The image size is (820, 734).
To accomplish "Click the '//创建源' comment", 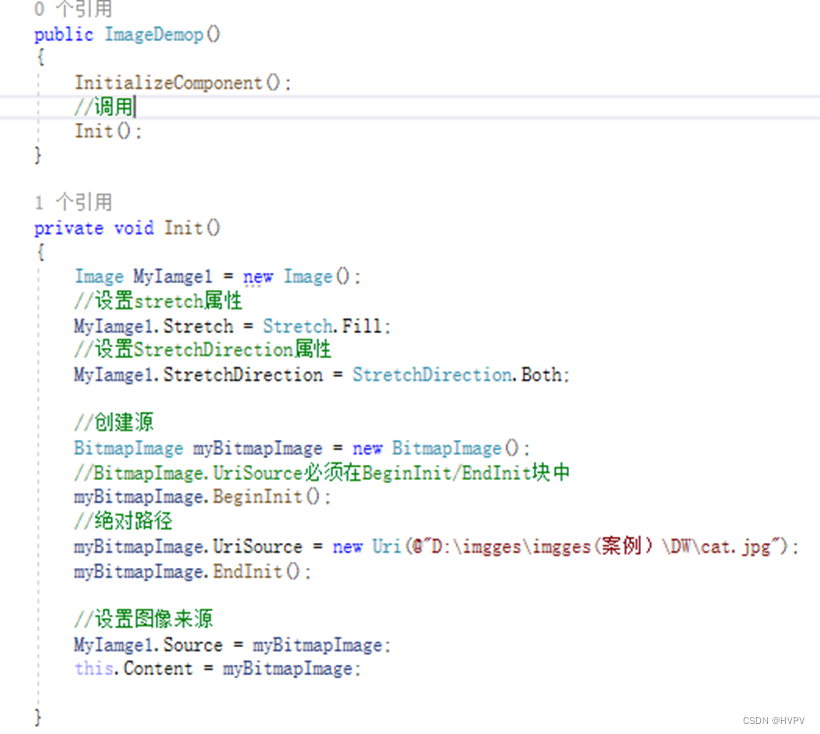I will click(x=113, y=422).
